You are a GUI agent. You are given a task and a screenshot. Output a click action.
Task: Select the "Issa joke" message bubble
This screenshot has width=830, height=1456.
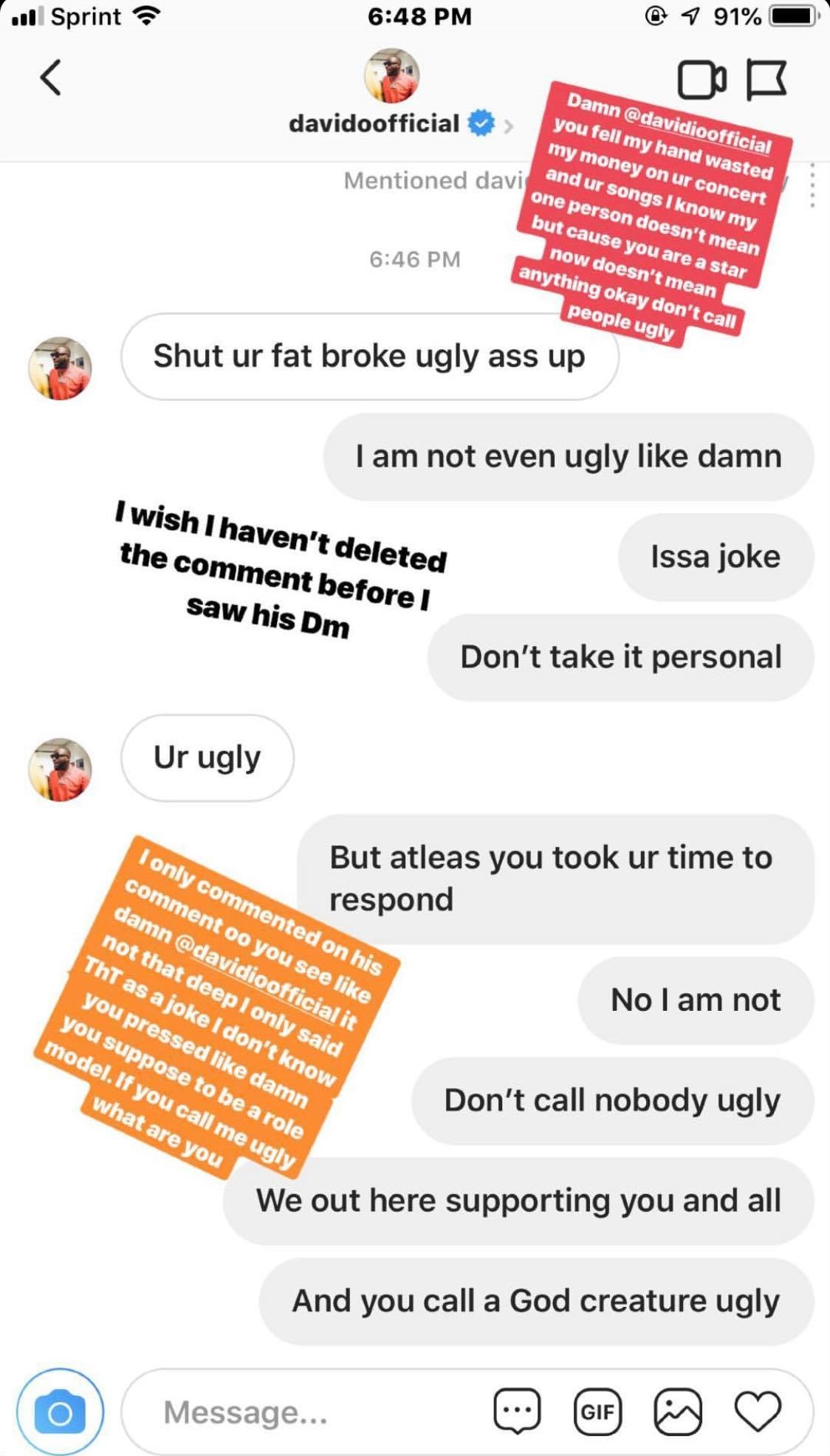click(716, 557)
